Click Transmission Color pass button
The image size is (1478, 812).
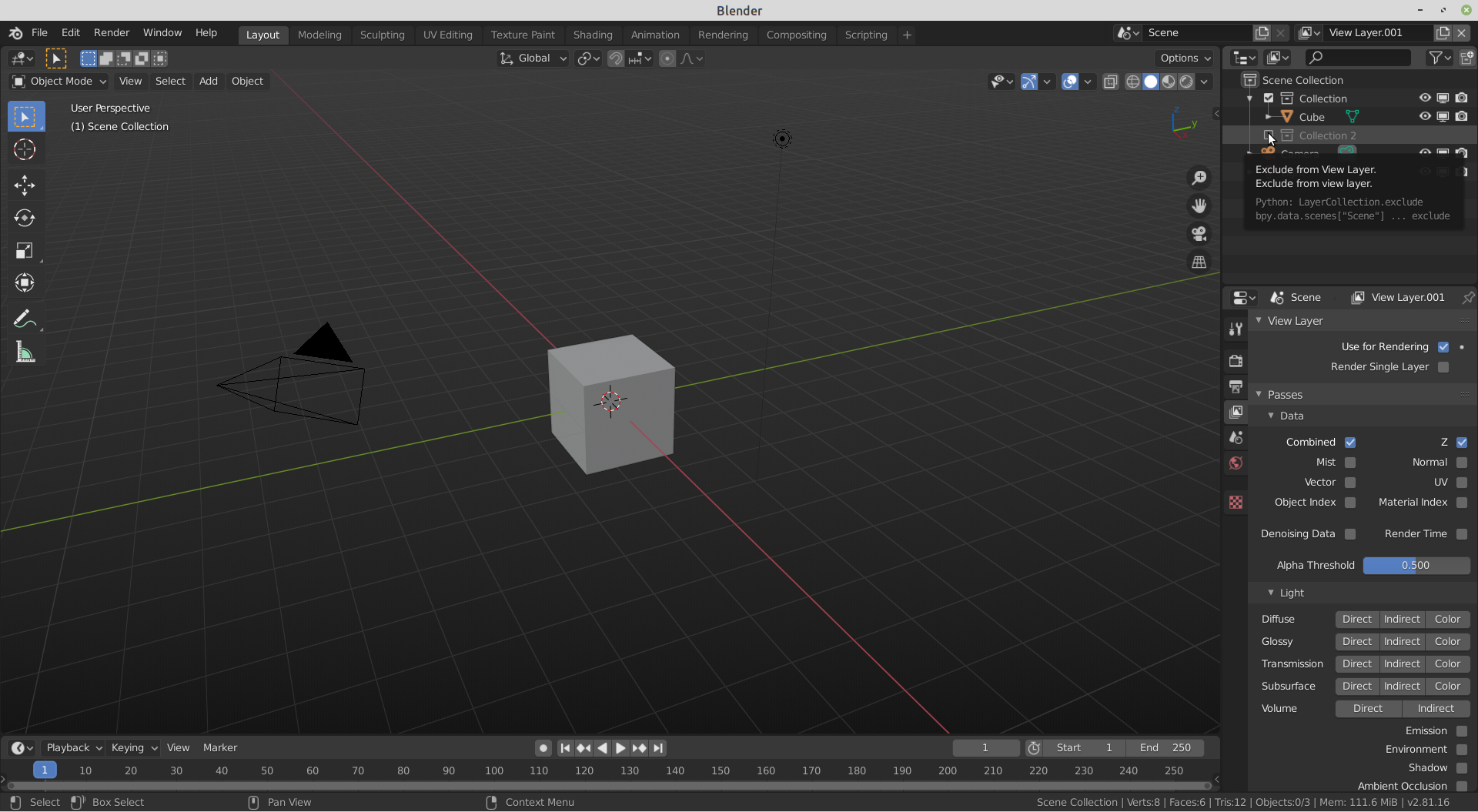pos(1447,664)
